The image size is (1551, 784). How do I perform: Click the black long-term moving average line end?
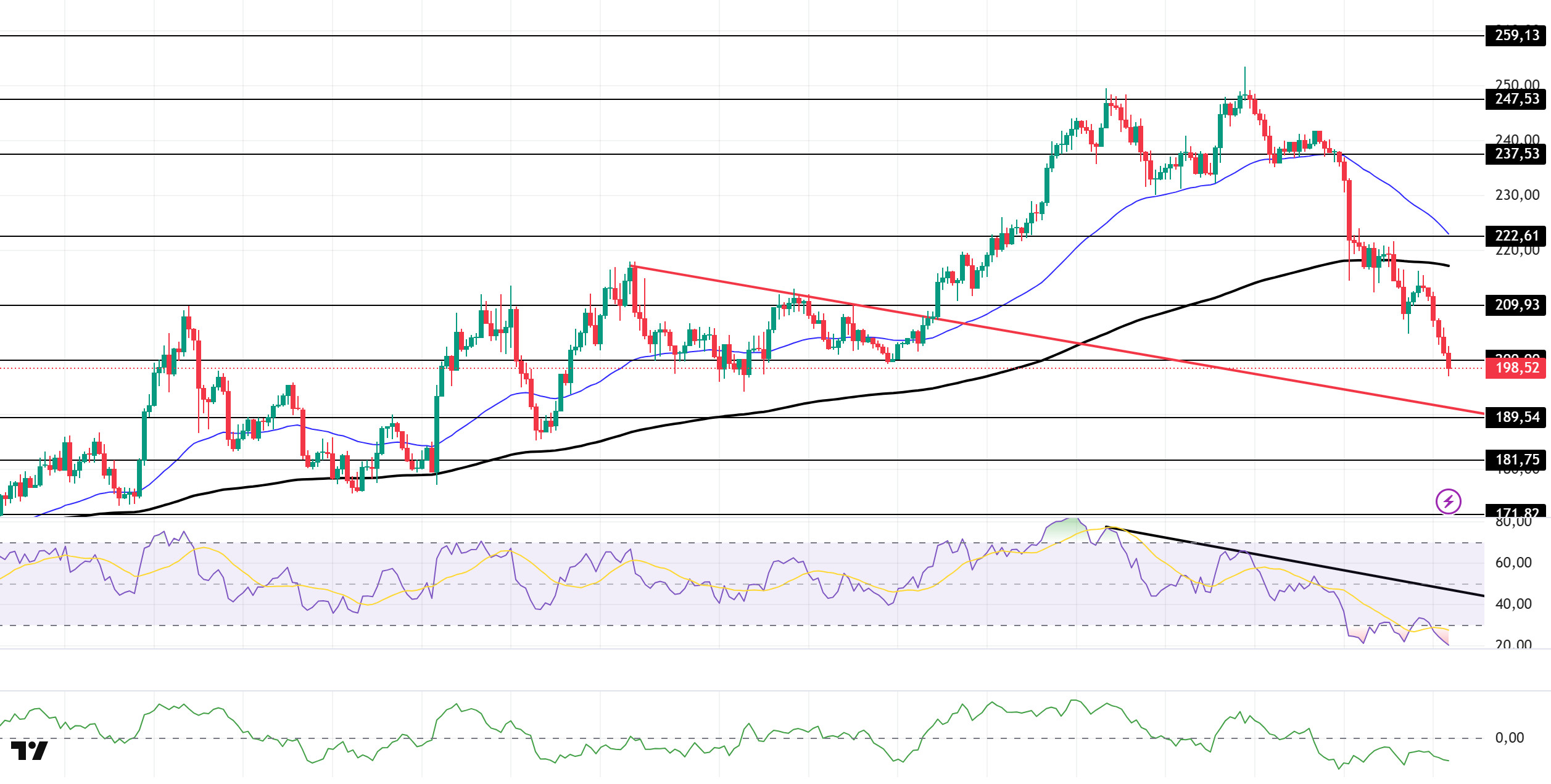[1447, 265]
